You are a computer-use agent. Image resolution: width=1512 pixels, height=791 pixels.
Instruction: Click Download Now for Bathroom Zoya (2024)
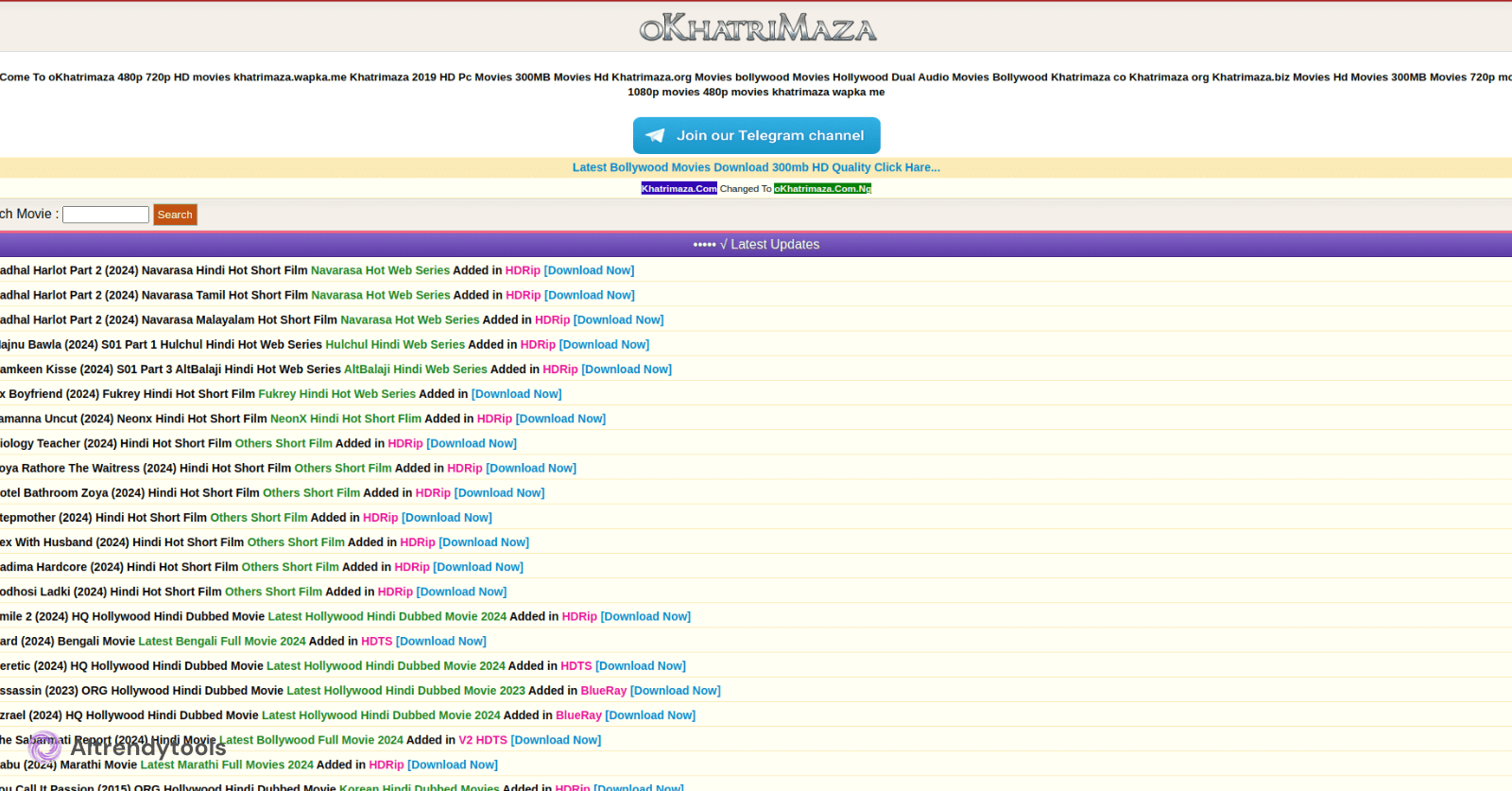click(500, 493)
